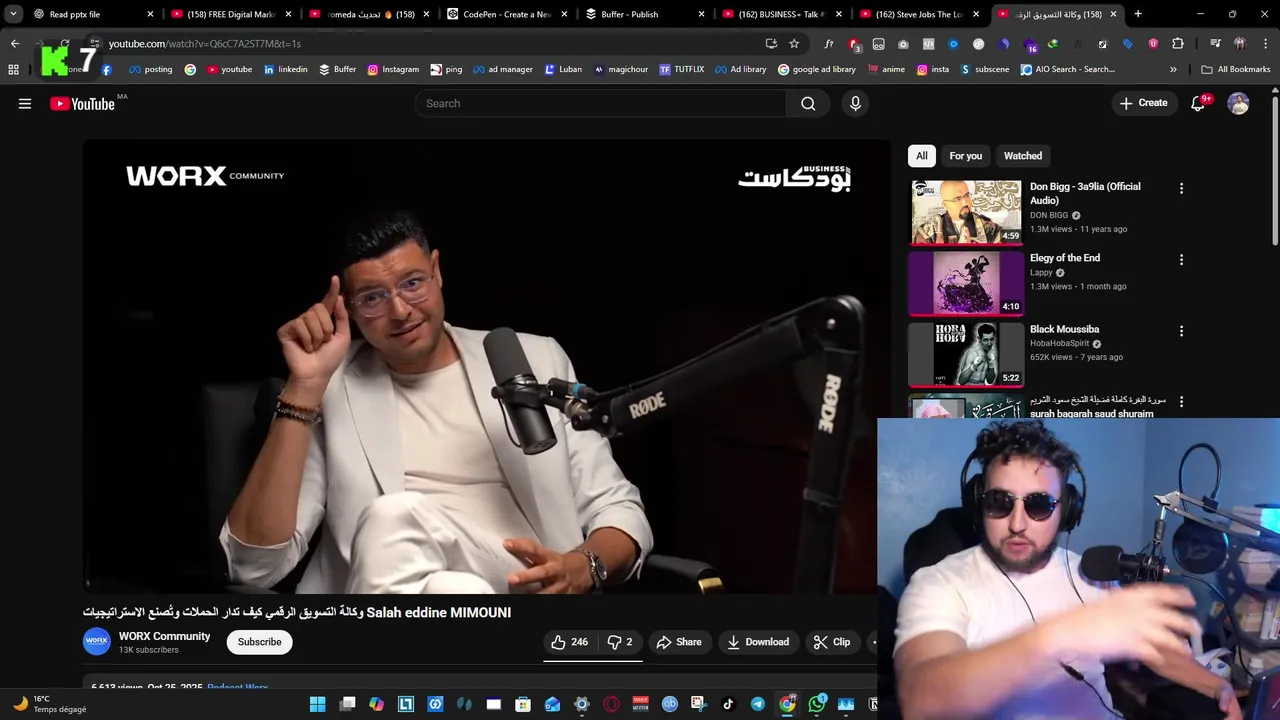The height and width of the screenshot is (720, 1280).
Task: Open options for Black Moussiba video
Action: tap(1181, 330)
